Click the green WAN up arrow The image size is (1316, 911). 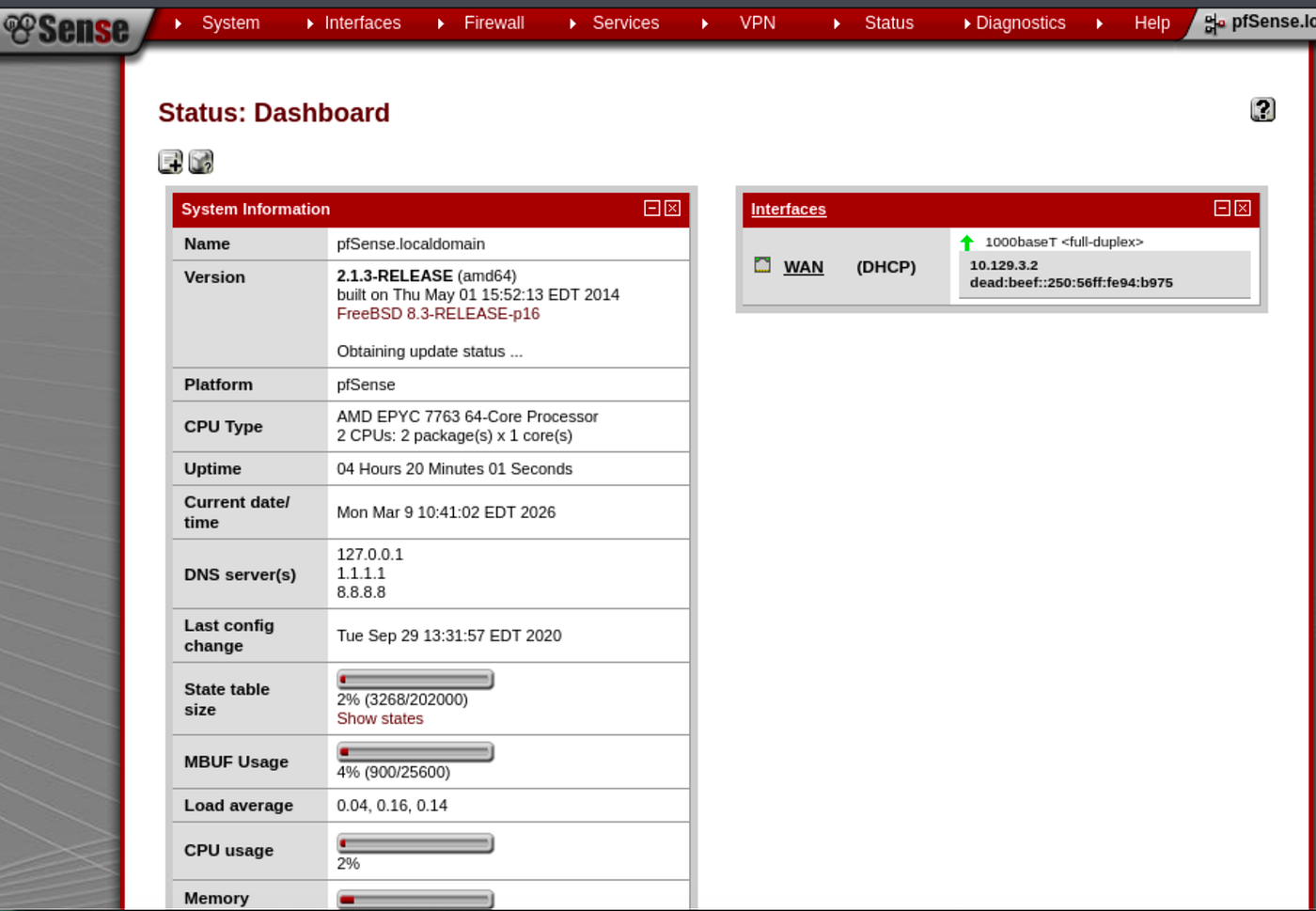(x=967, y=243)
